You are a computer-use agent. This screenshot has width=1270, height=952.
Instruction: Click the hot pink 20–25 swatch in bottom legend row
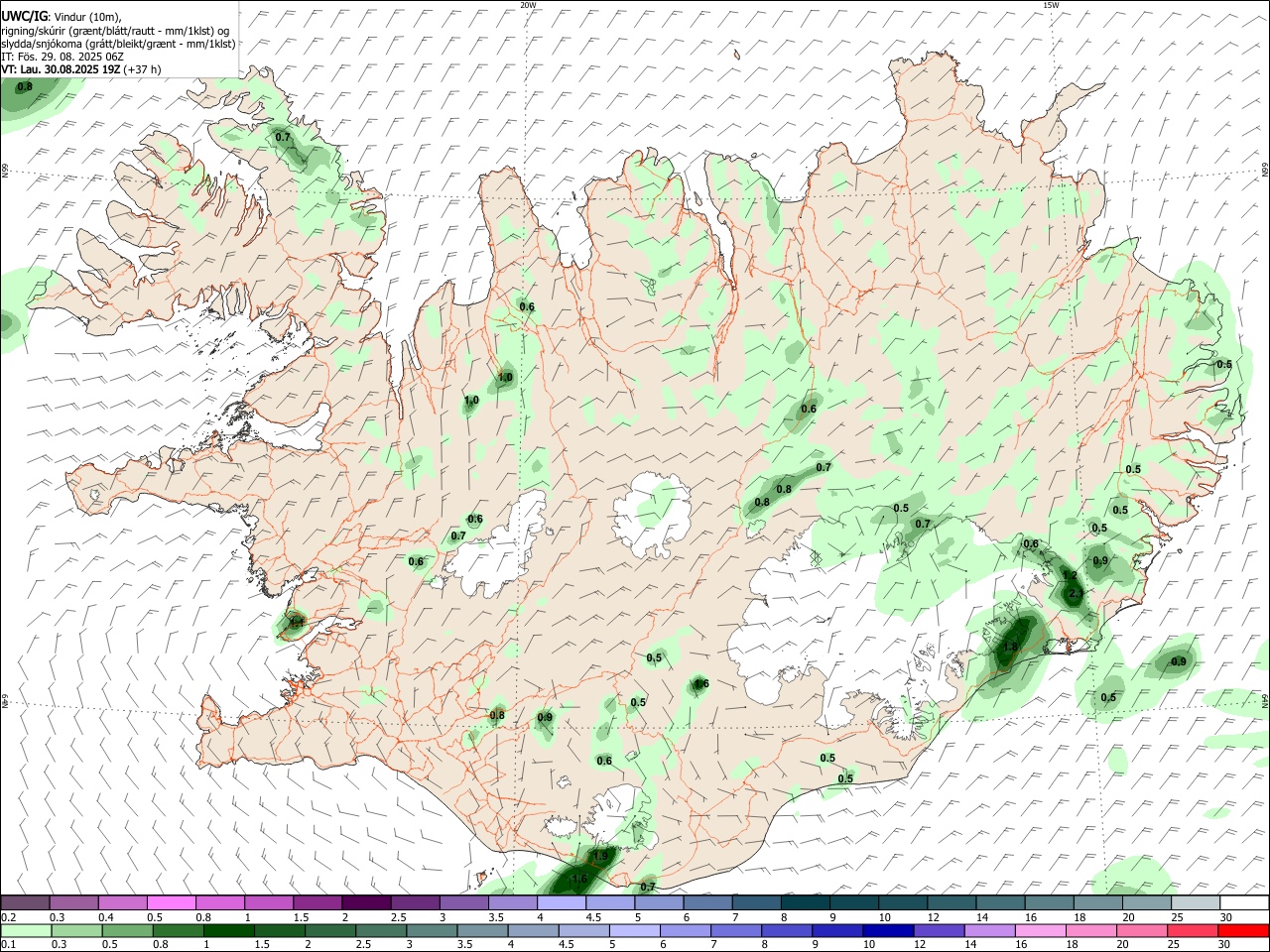pyautogui.click(x=1142, y=931)
